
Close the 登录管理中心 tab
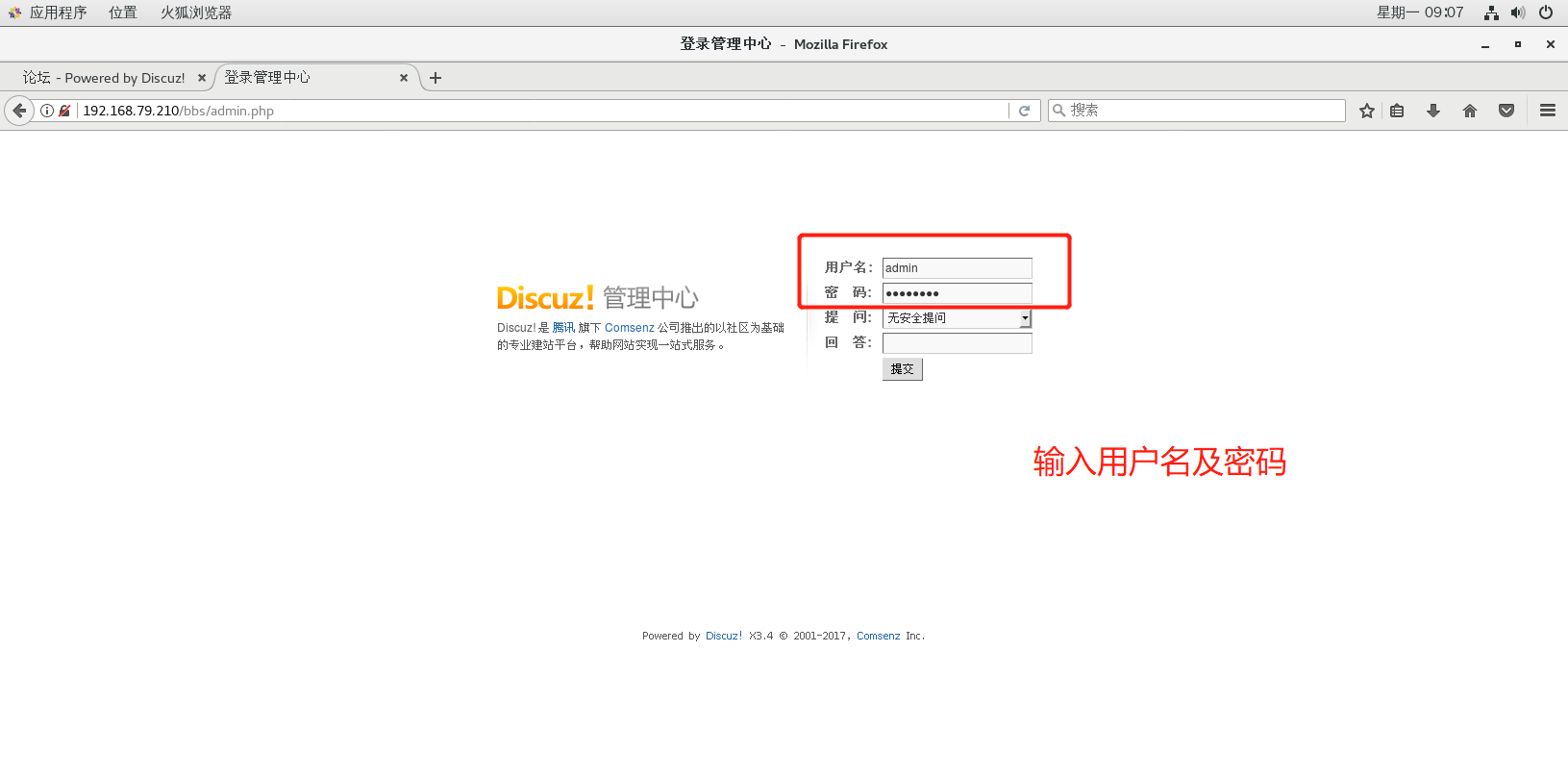tap(404, 78)
